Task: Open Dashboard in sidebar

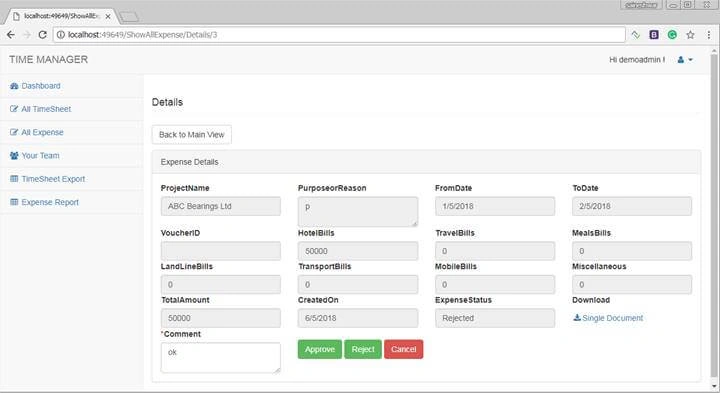Action: (x=40, y=86)
